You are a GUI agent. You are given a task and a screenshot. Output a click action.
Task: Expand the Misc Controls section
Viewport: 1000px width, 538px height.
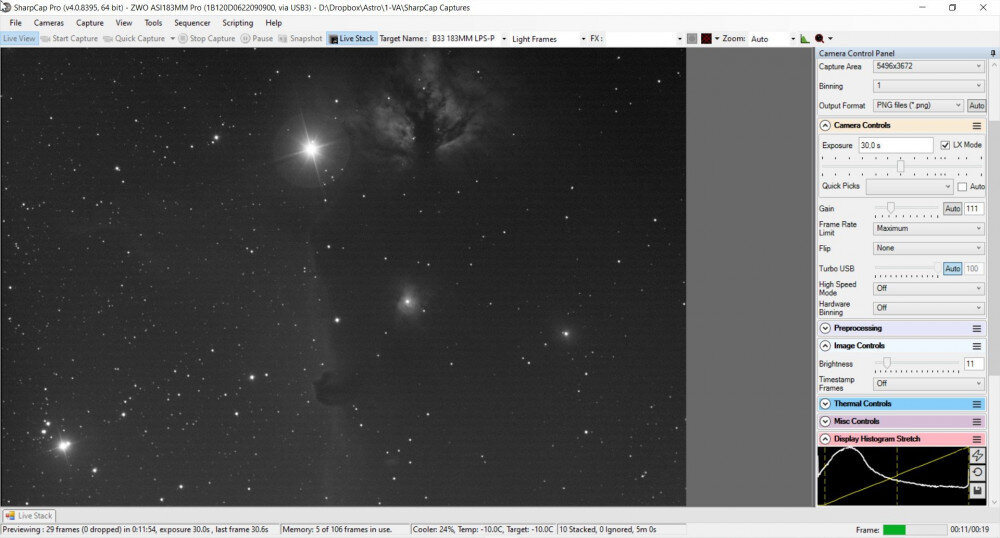(x=825, y=421)
